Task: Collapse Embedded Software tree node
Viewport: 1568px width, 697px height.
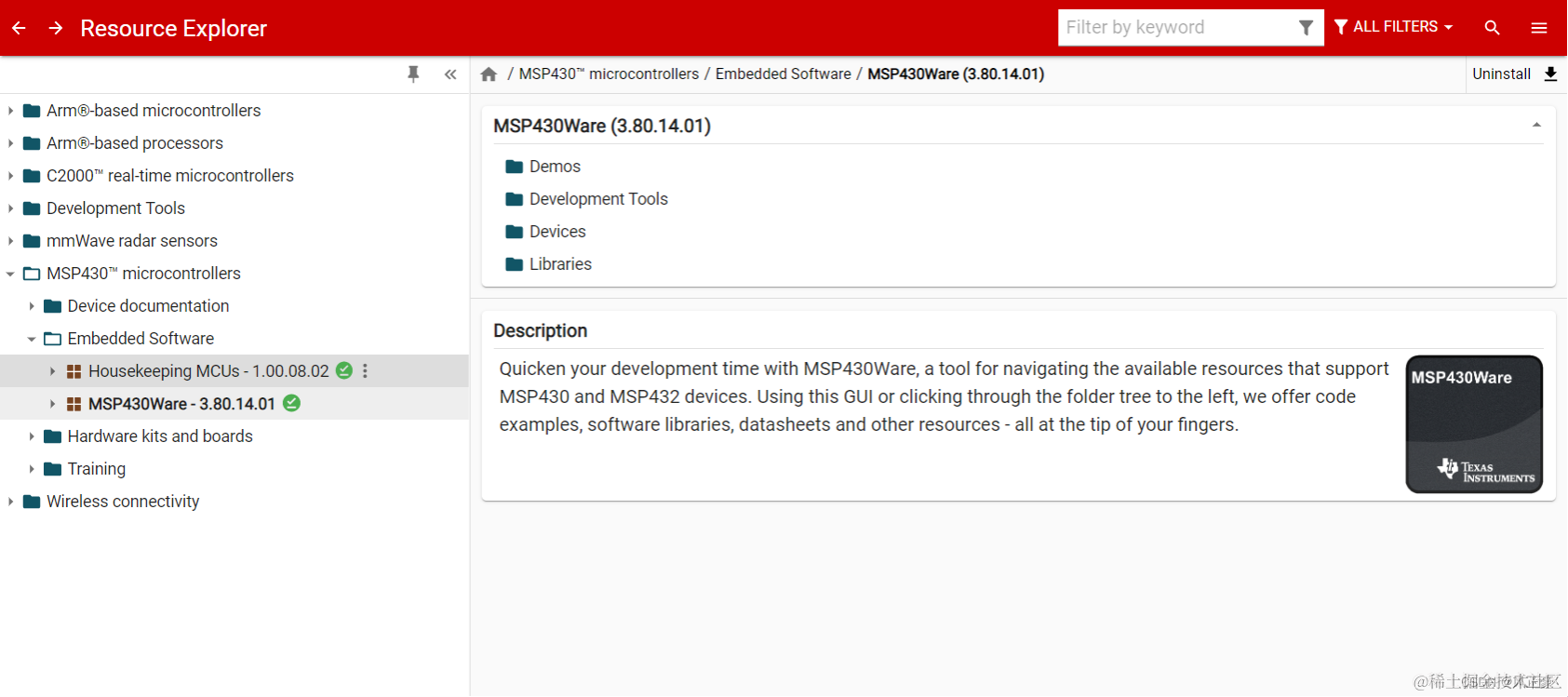Action: point(32,339)
